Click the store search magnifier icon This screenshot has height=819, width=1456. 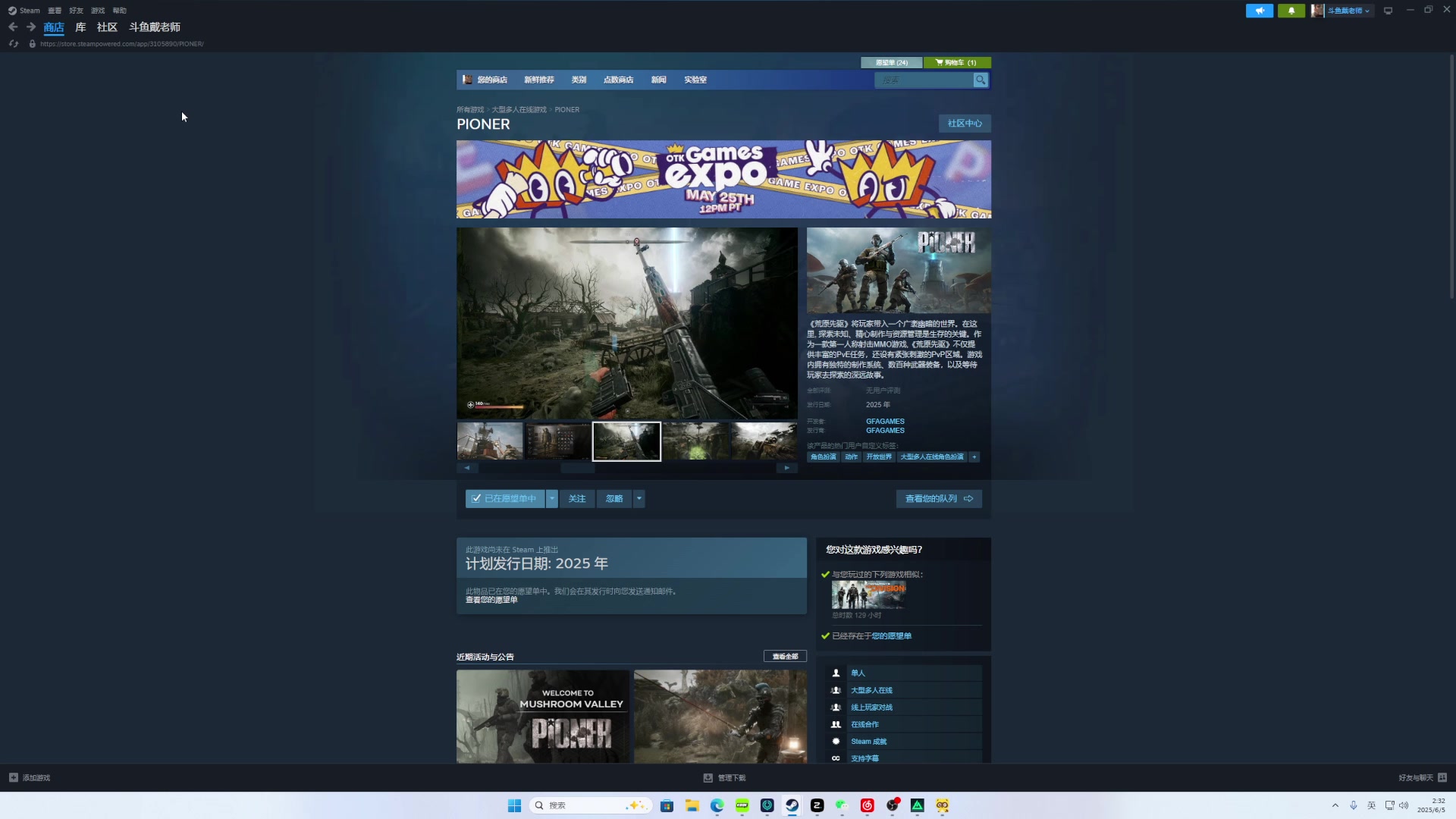[981, 80]
